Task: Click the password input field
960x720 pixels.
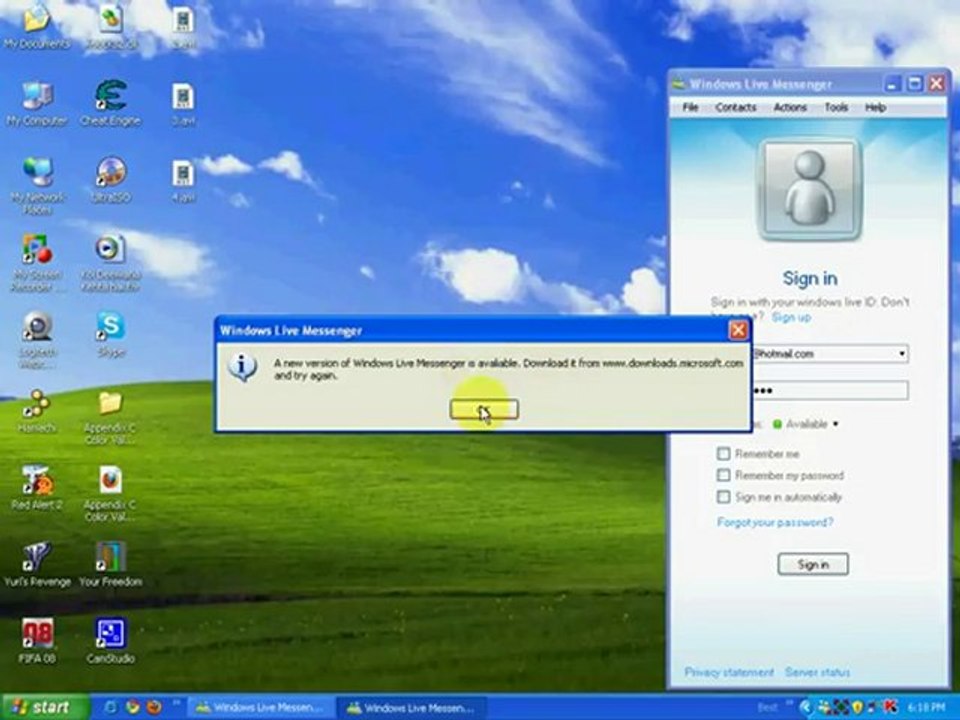Action: pos(830,391)
